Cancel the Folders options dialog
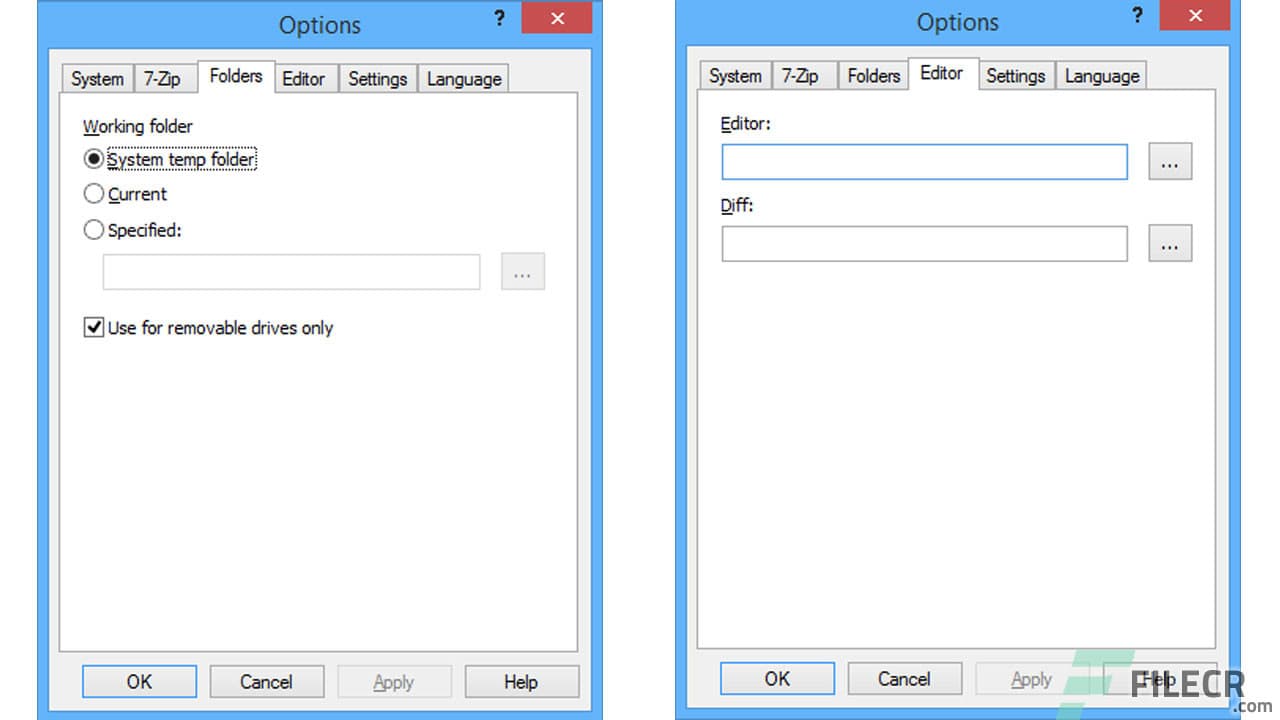Viewport: 1280px width, 720px height. [266, 682]
